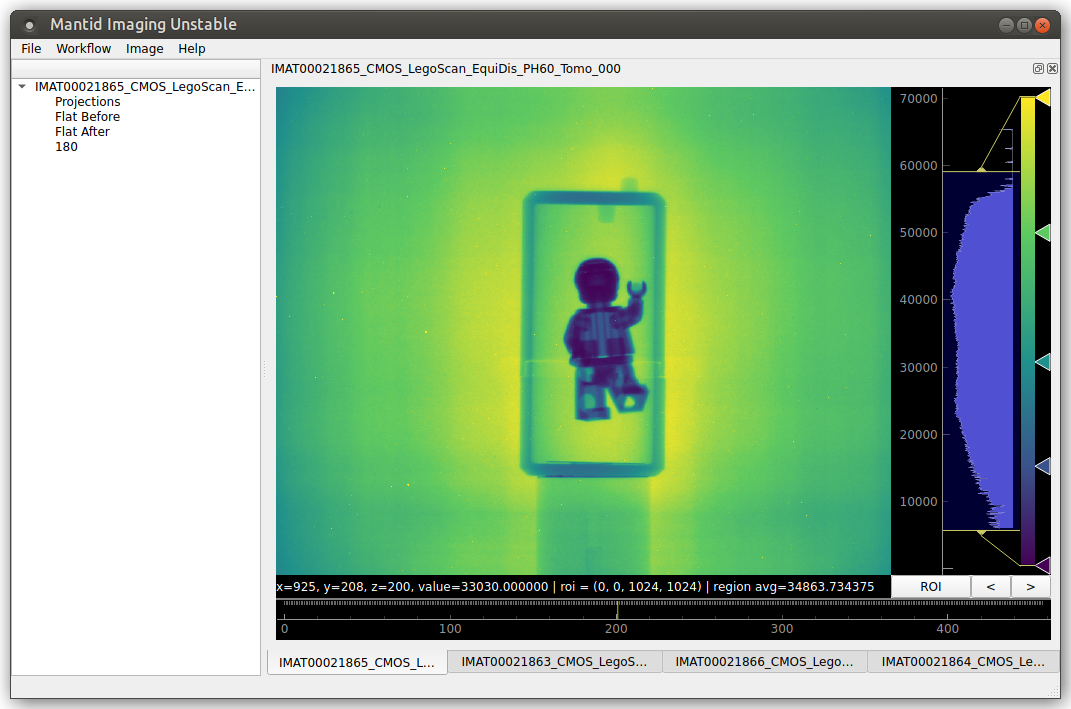
Task: Click the window menu dot icon in title bar
Action: click(x=29, y=25)
